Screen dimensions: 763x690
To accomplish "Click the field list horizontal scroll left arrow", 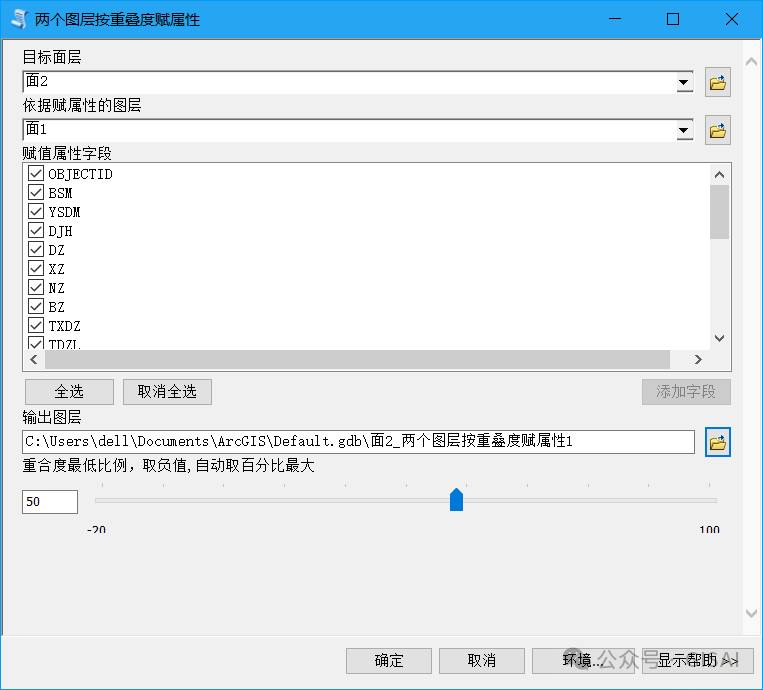I will [34, 360].
